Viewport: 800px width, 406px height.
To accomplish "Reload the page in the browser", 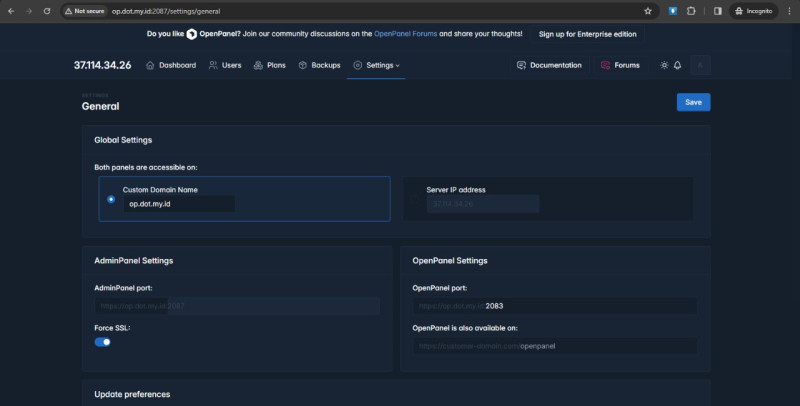I will tap(46, 11).
